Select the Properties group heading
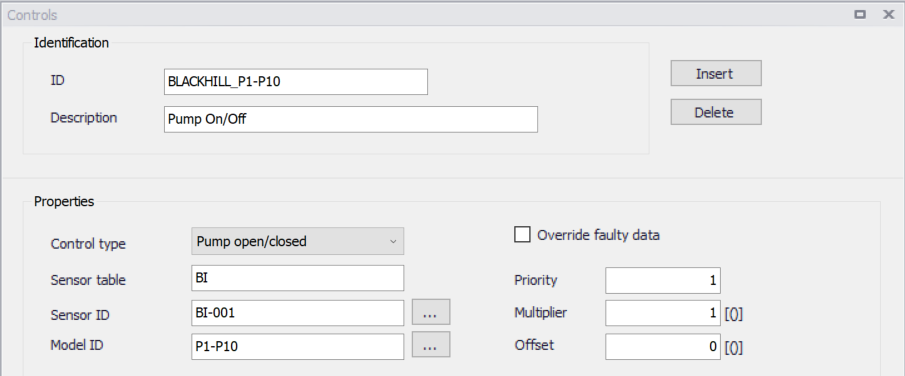This screenshot has height=376, width=905. [x=64, y=202]
